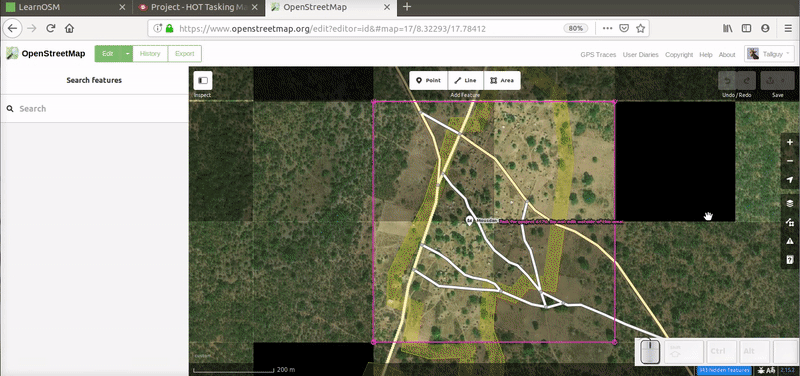Open a new browser tab

point(407,7)
